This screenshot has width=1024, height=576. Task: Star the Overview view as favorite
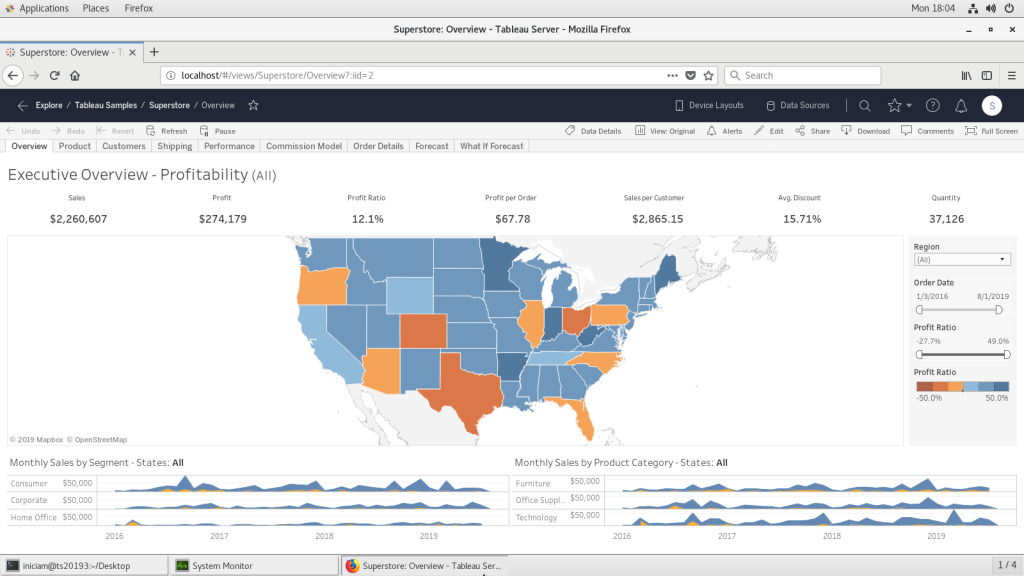click(253, 105)
